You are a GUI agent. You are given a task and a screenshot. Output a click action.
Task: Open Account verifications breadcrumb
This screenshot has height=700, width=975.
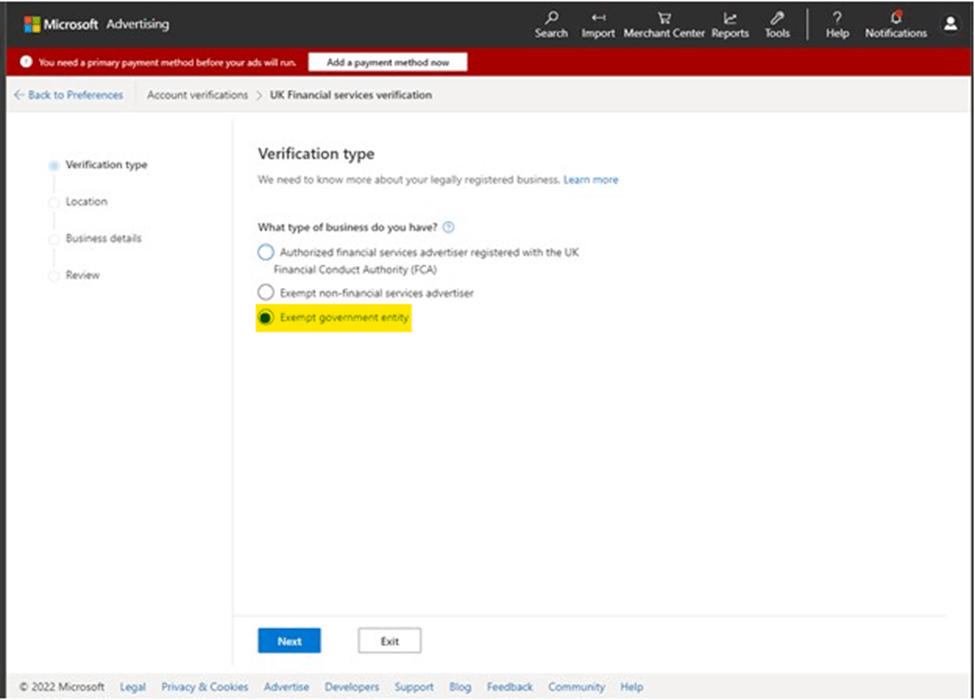(197, 95)
